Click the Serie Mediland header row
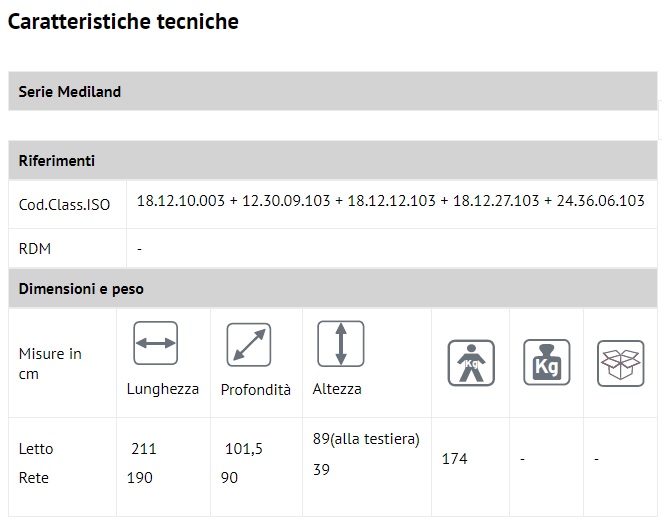Image resolution: width=662 pixels, height=517 pixels. 70,92
